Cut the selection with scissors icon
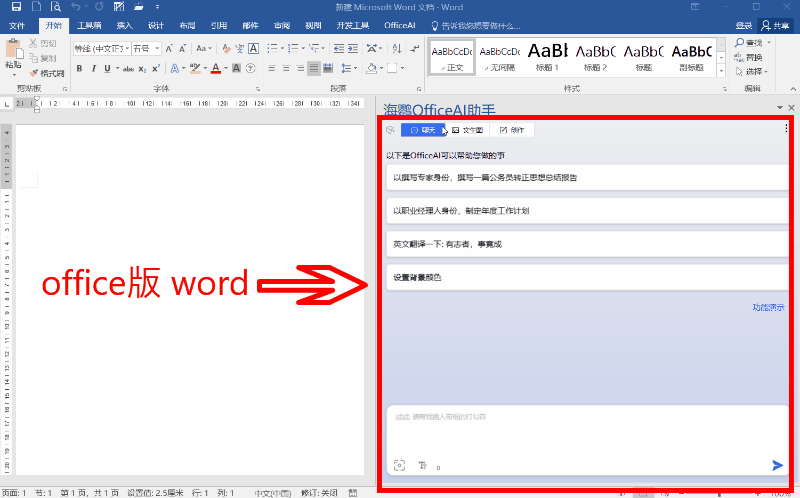Image resolution: width=800 pixels, height=498 pixels. 33,43
